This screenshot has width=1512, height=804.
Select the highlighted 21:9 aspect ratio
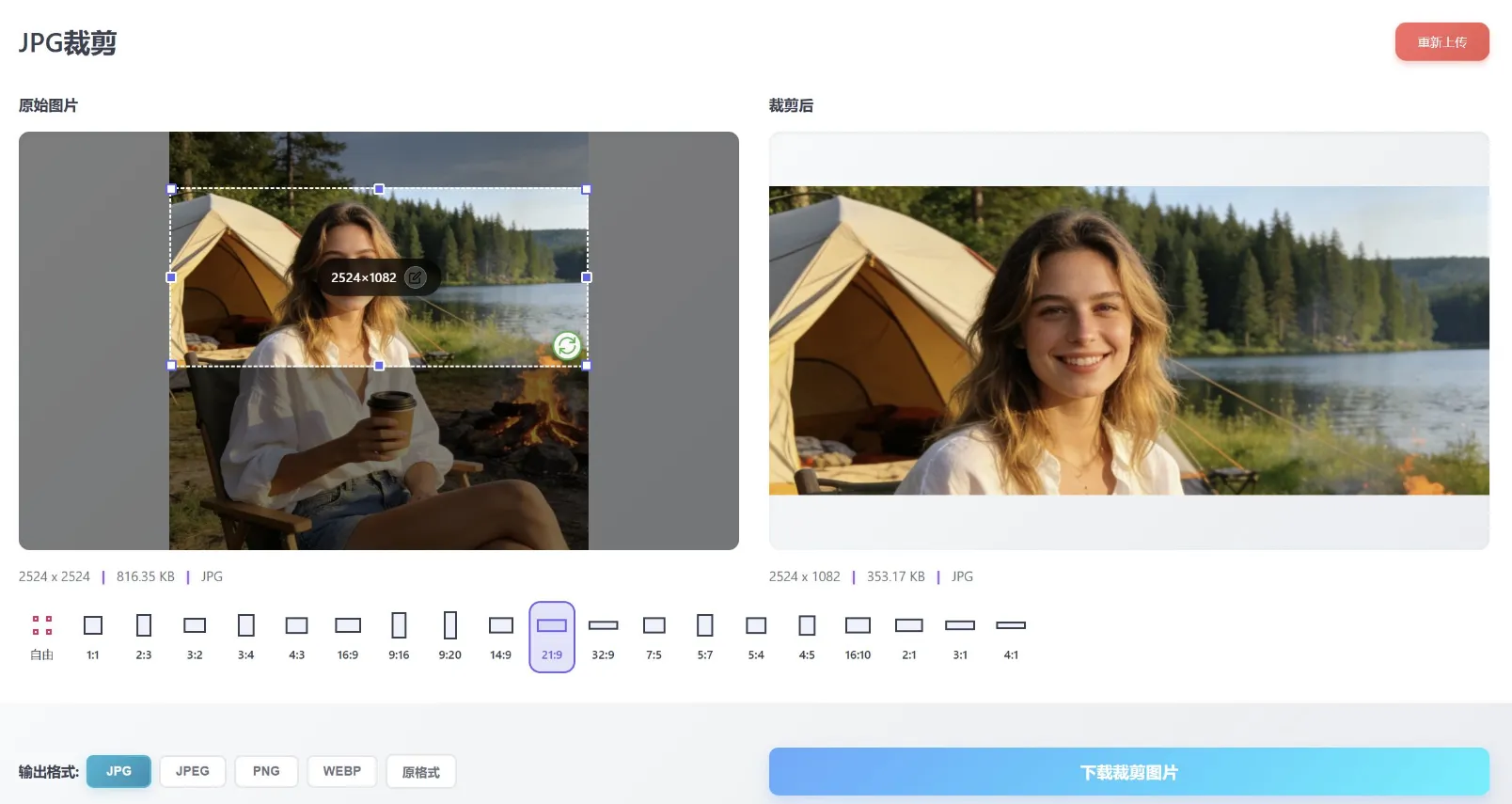pos(552,637)
